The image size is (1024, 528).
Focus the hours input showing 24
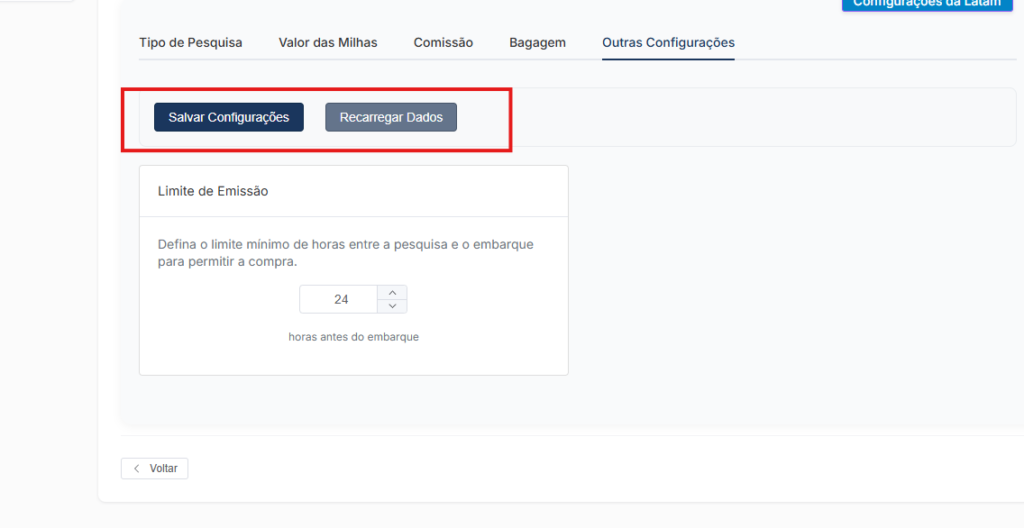click(338, 299)
